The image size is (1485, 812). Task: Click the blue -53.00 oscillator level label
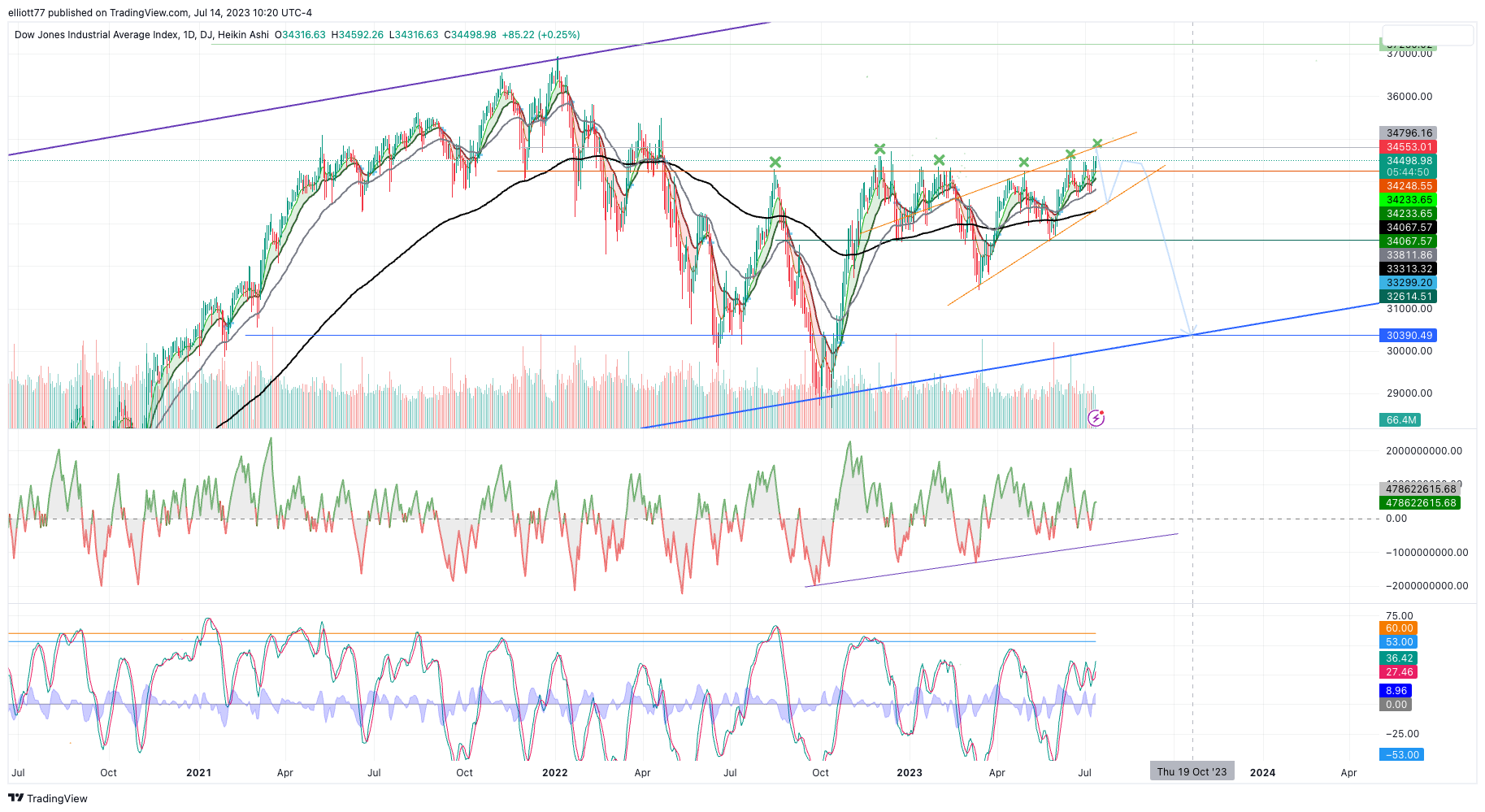[1401, 755]
